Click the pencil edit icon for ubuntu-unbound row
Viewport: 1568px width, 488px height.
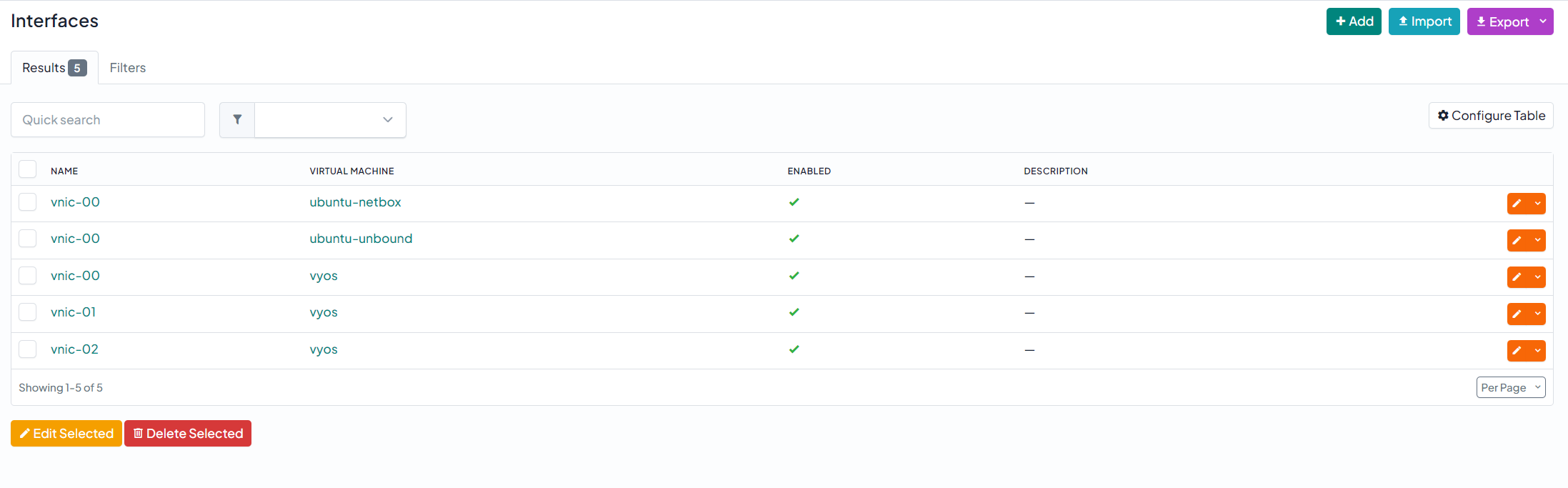[x=1517, y=240]
